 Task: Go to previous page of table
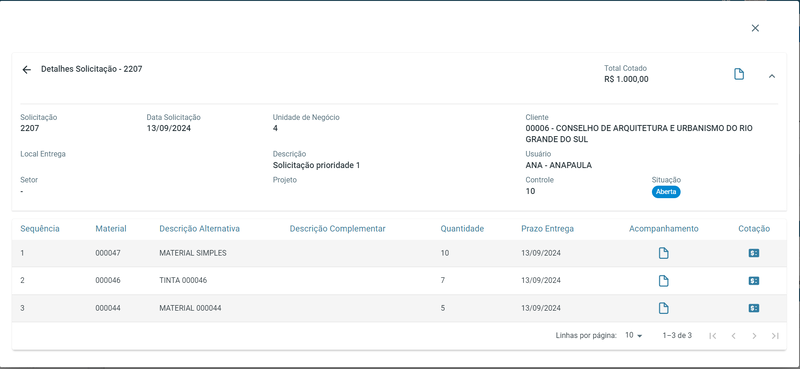[x=733, y=336]
